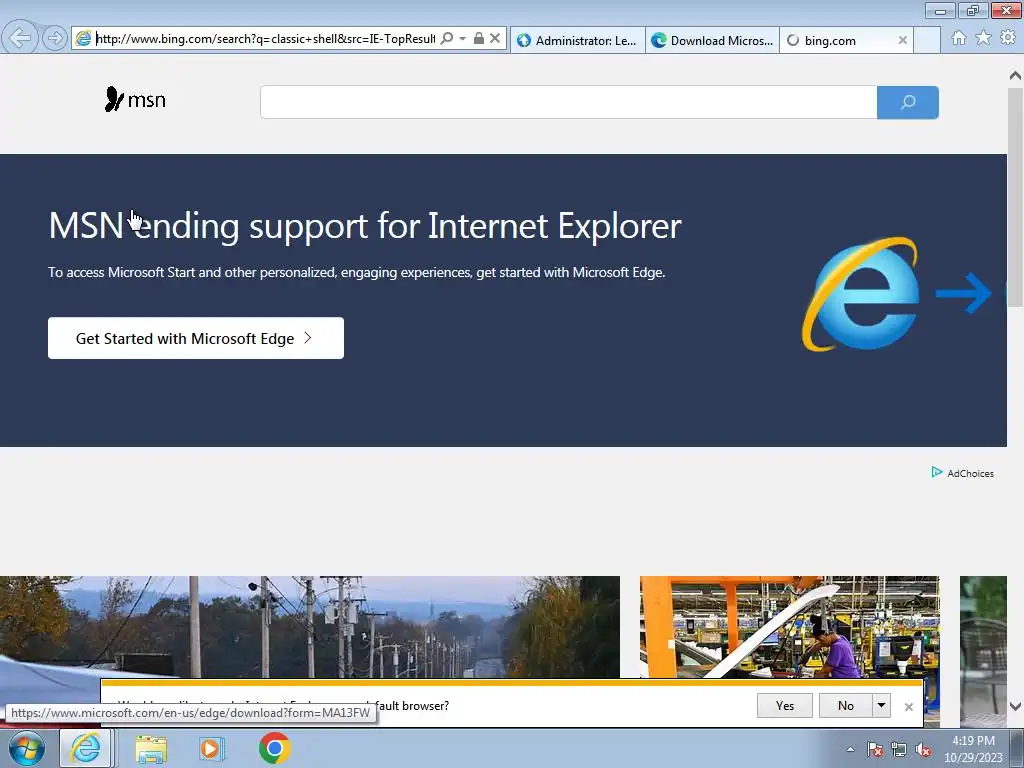
Task: Click the browser Back arrow button
Action: point(20,38)
